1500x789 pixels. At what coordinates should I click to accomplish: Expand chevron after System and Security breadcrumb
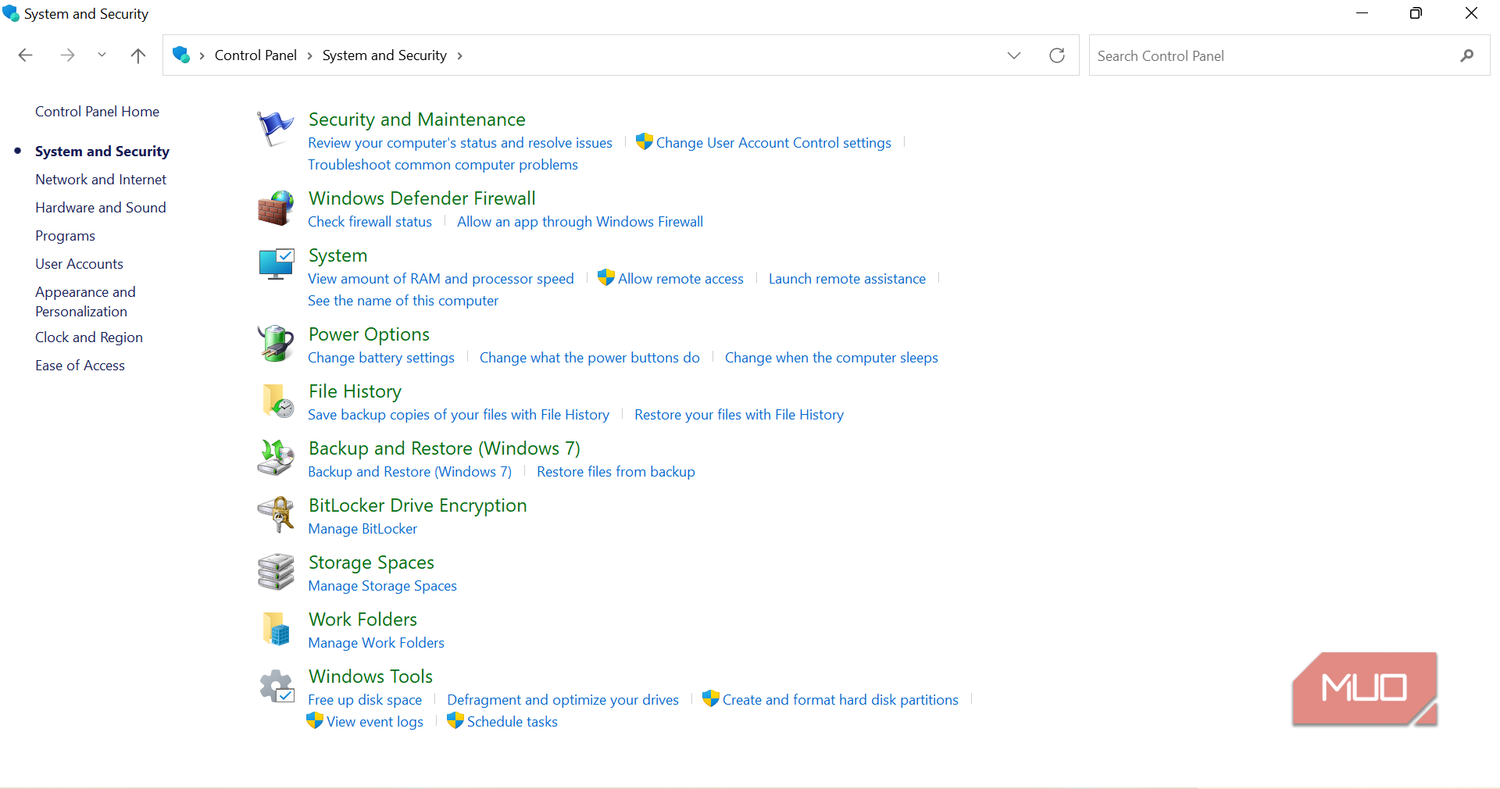tap(459, 56)
